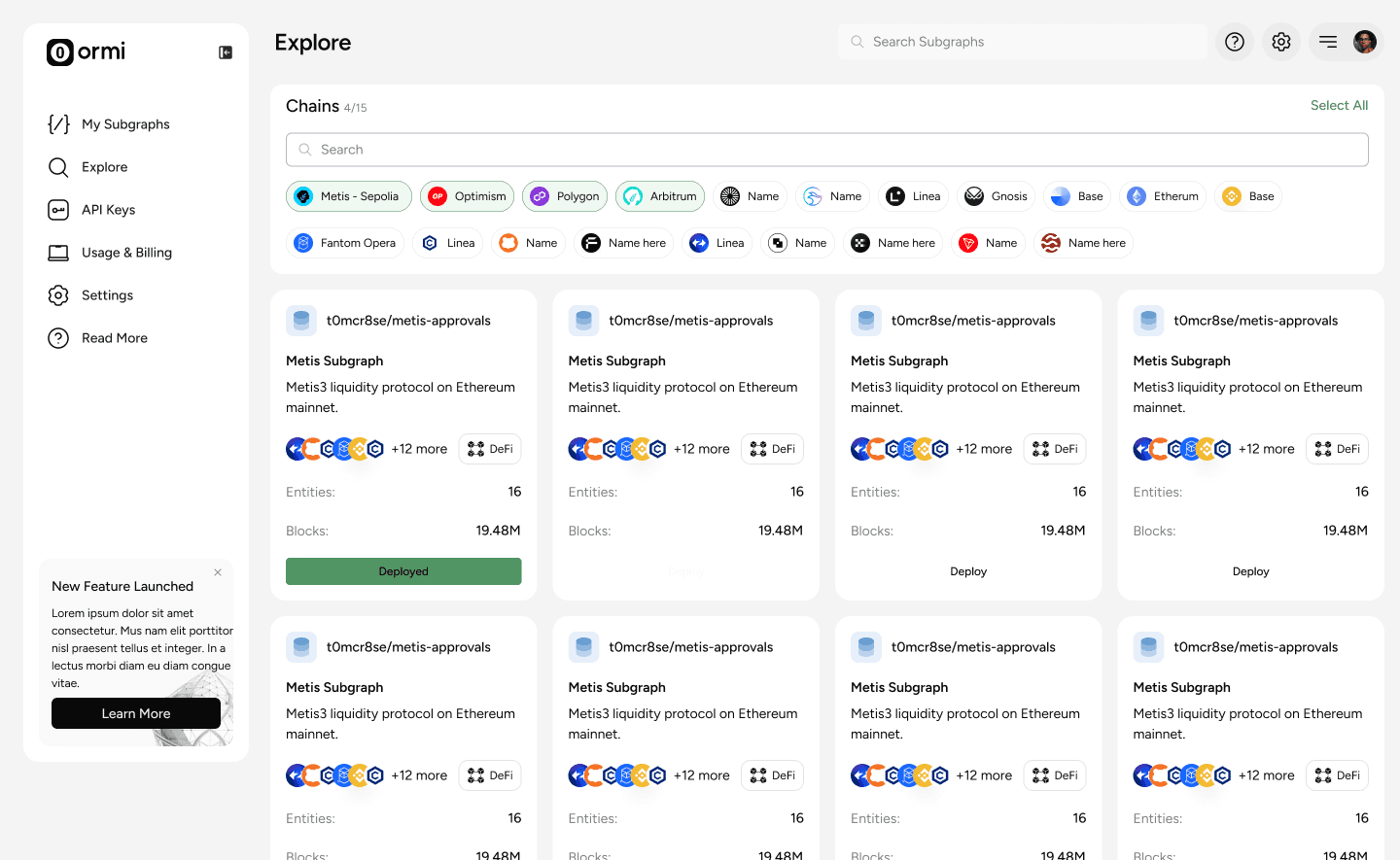Click the Chains 4/15 heading
The width and height of the screenshot is (1400, 860).
click(327, 106)
